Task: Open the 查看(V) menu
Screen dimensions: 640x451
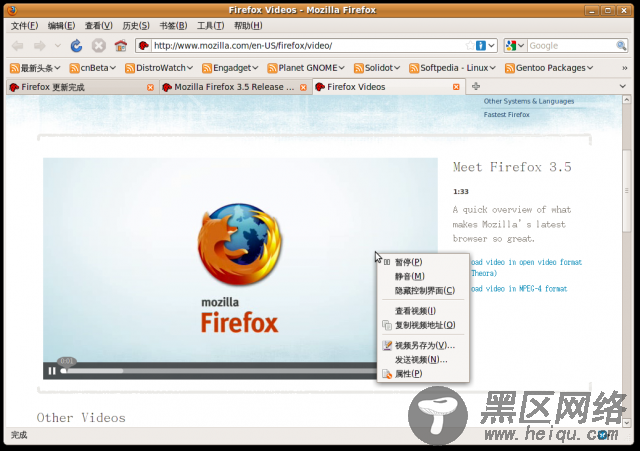Action: coord(98,26)
